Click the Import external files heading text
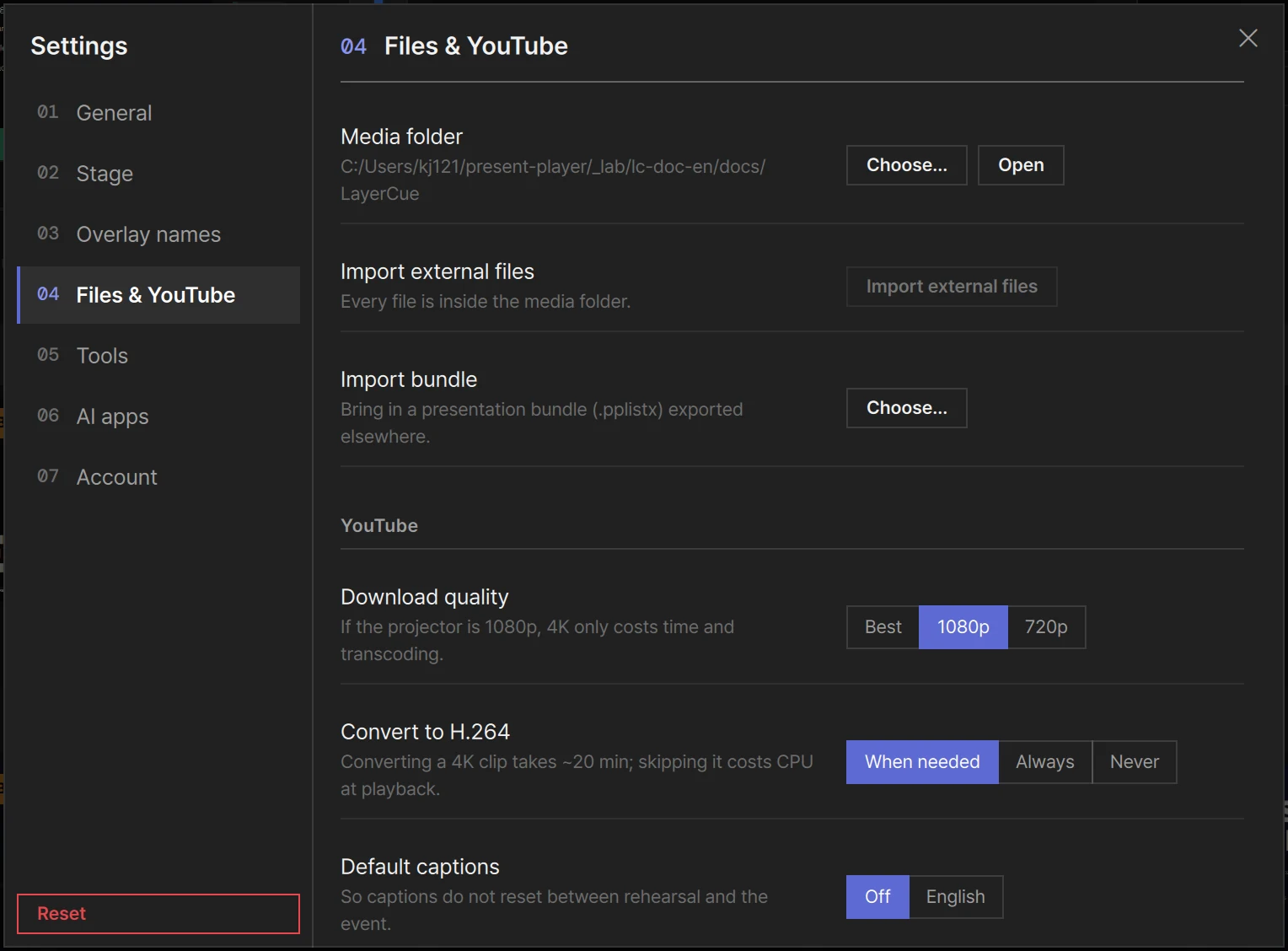 [x=437, y=271]
